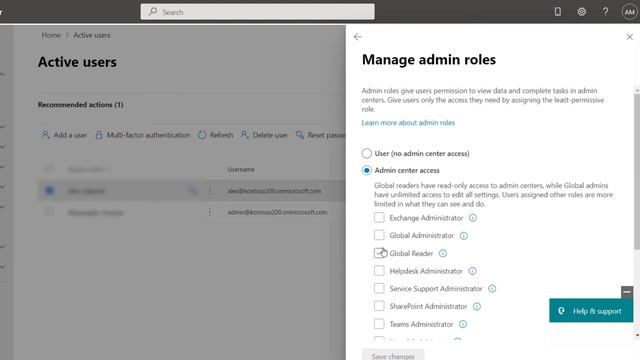Open Learn more about admin roles link
The width and height of the screenshot is (640, 360).
tap(408, 123)
